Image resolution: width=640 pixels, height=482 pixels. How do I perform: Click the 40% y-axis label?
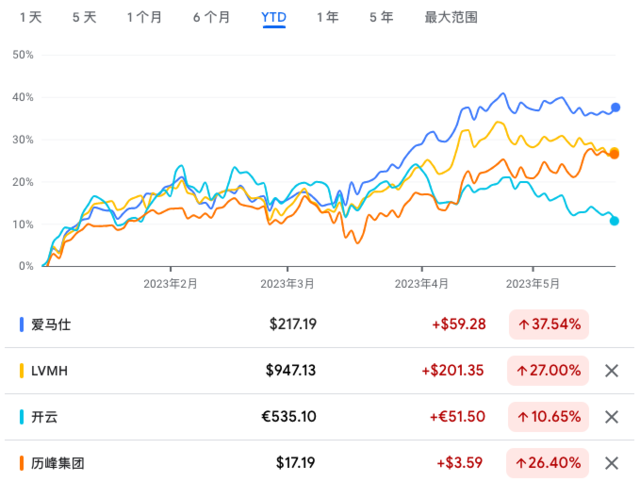pos(23,97)
